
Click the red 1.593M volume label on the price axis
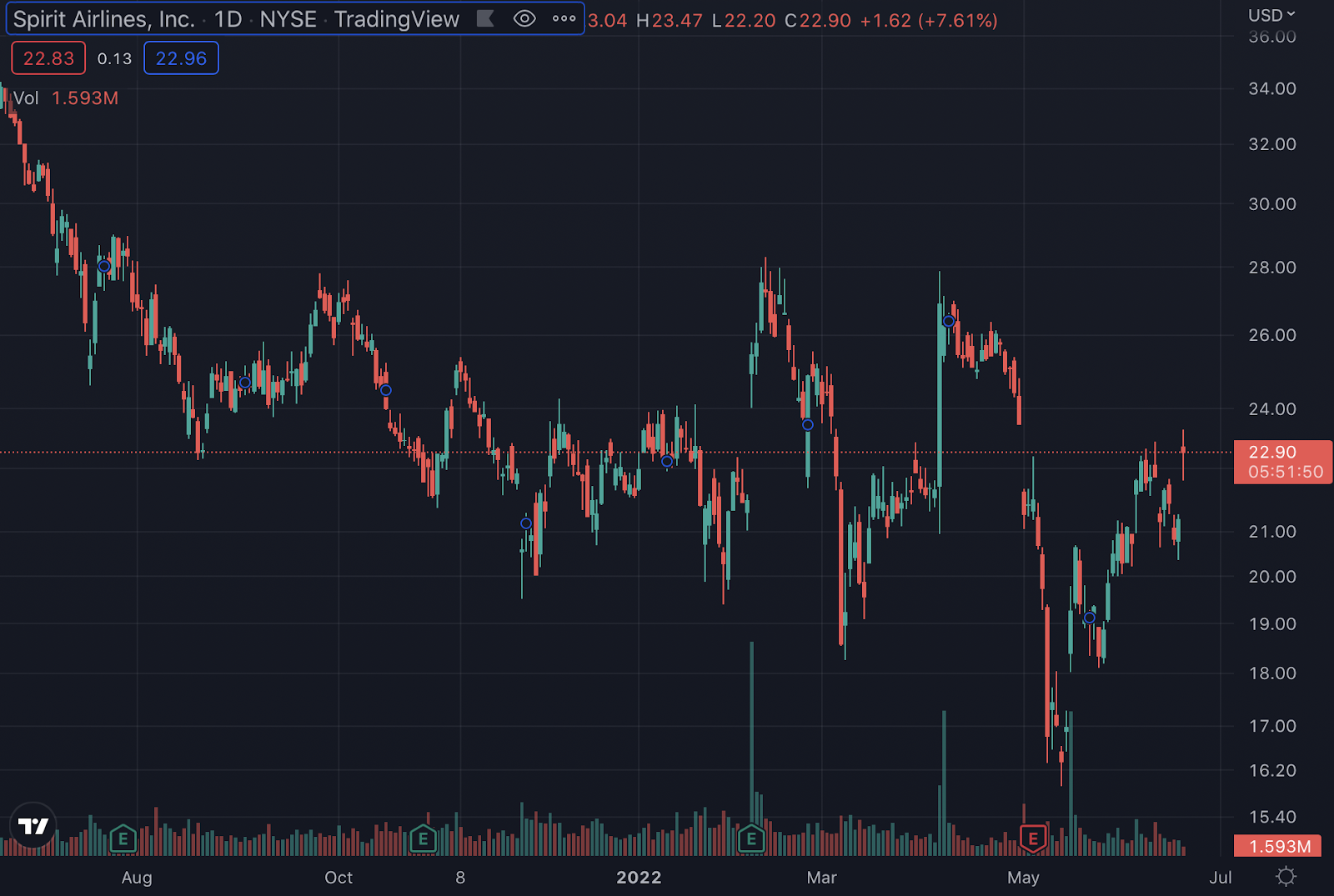[x=1278, y=846]
